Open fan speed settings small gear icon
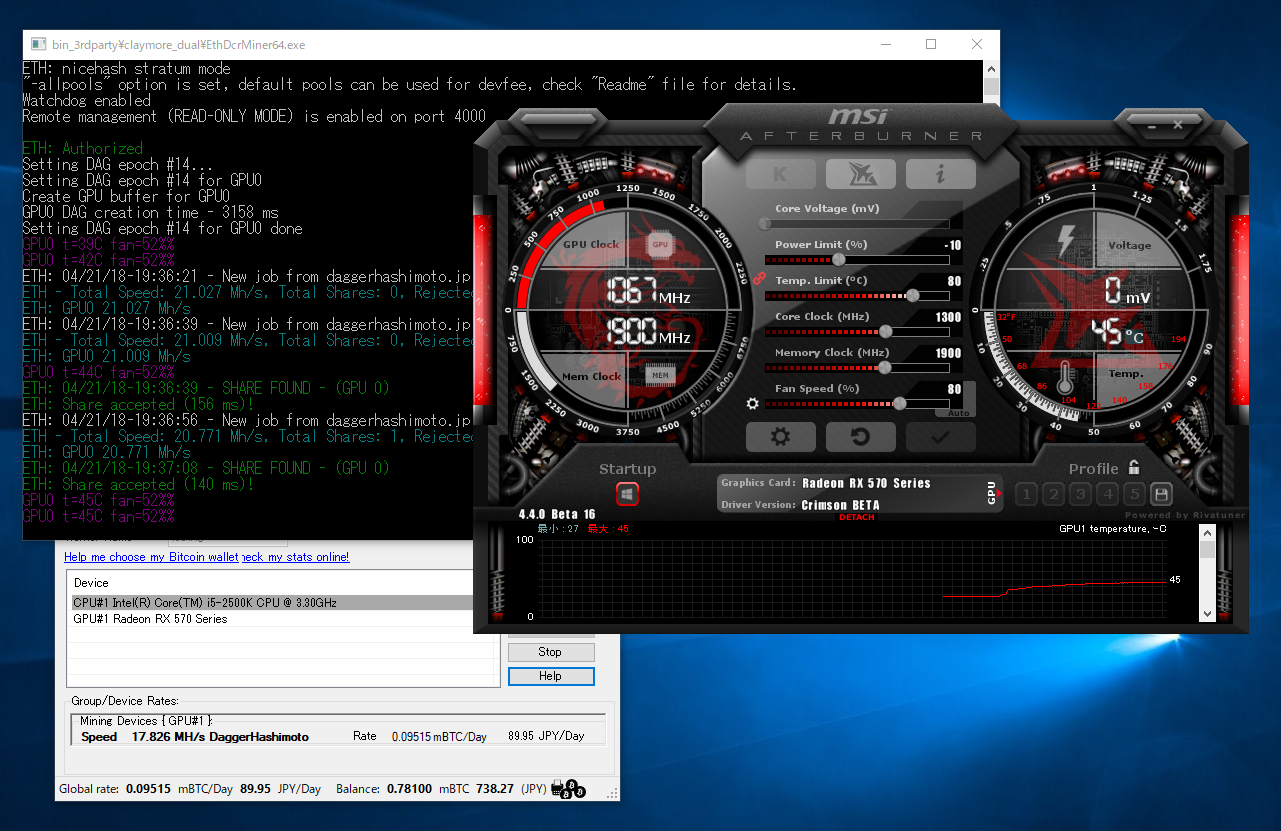The width and height of the screenshot is (1281, 831). 753,404
